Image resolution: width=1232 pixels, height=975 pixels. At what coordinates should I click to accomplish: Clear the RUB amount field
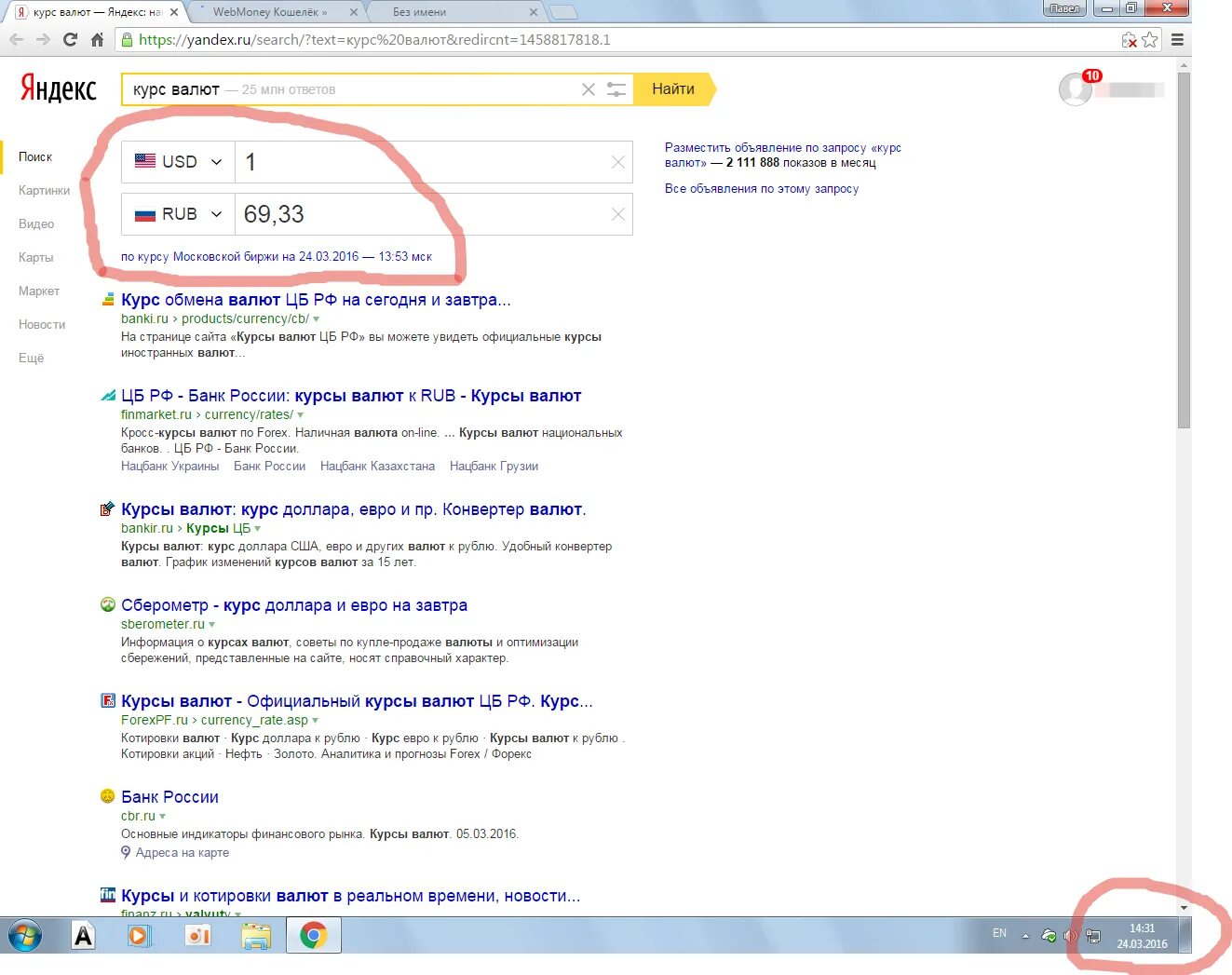coord(617,214)
